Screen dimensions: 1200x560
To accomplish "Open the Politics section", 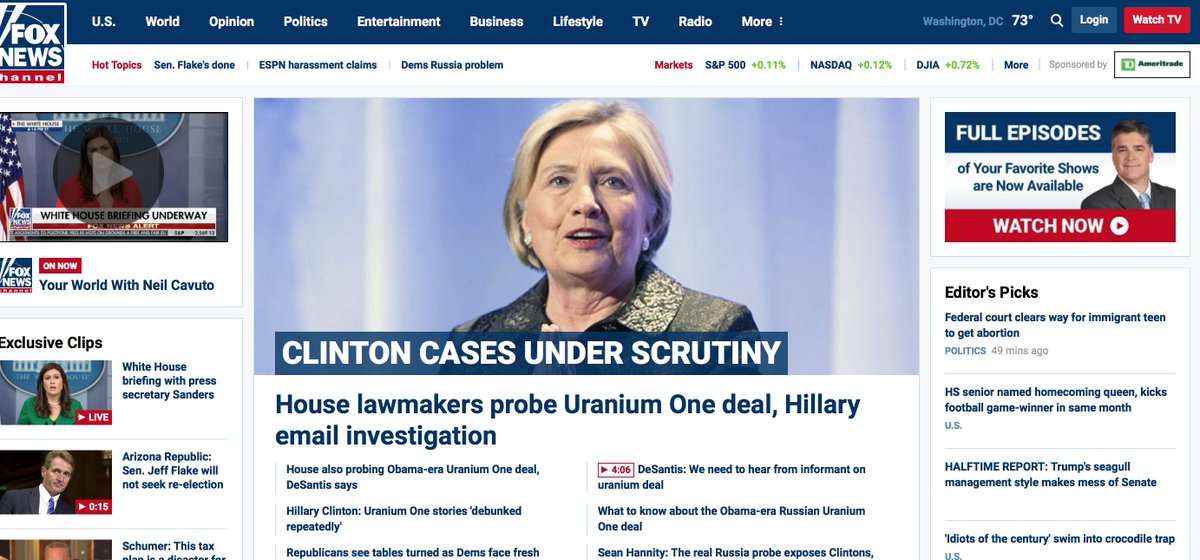I will tap(305, 21).
